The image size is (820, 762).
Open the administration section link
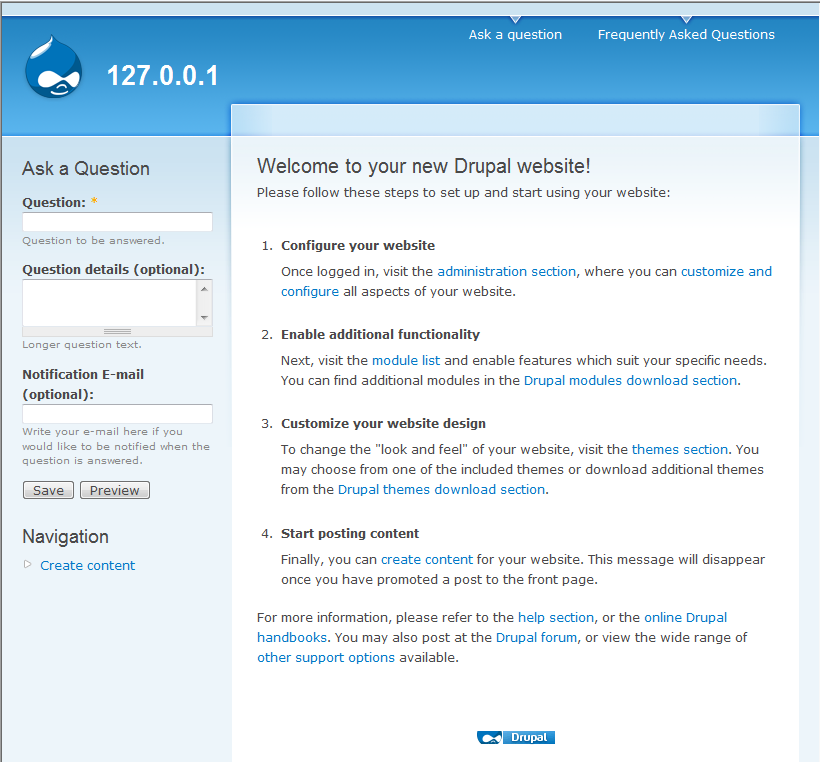point(506,271)
